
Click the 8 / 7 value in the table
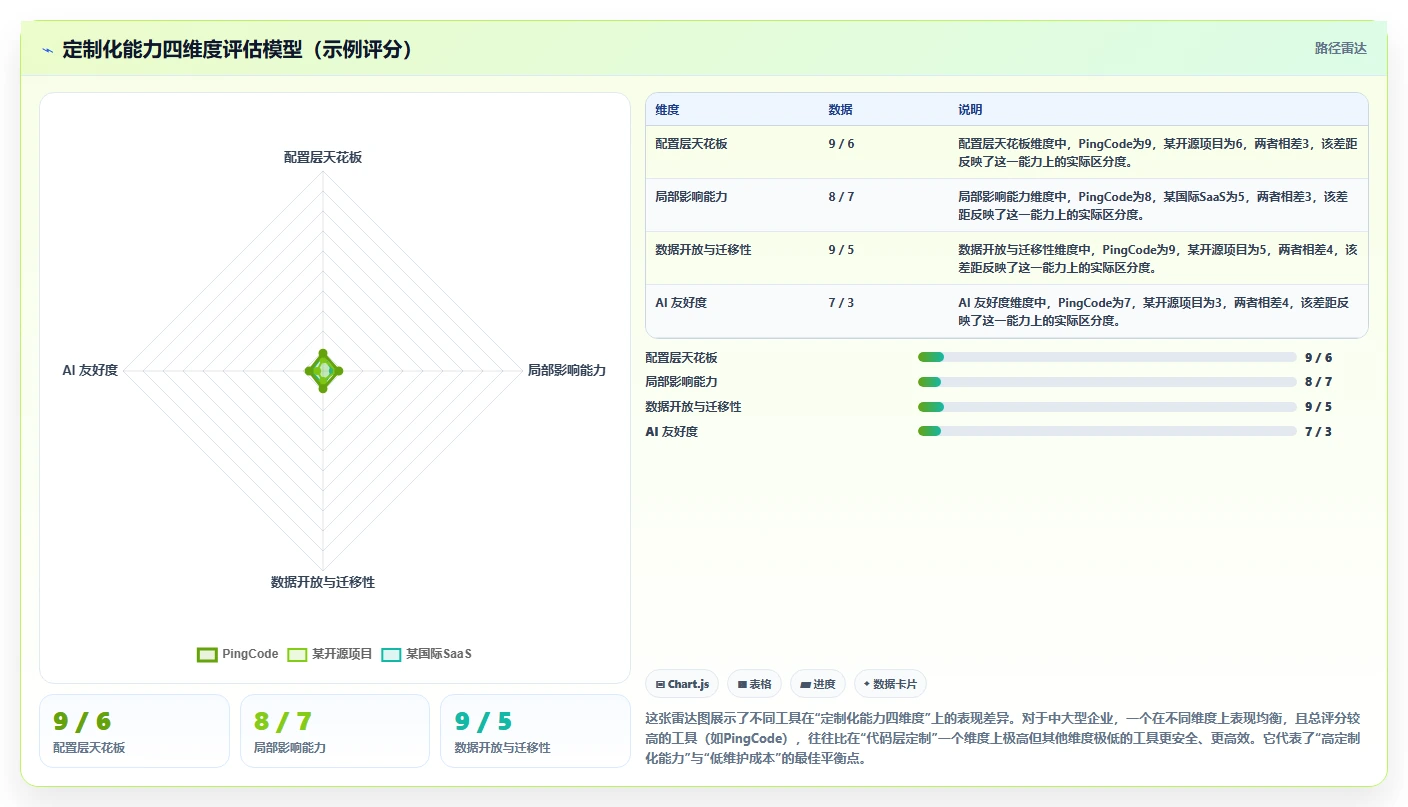pyautogui.click(x=841, y=197)
